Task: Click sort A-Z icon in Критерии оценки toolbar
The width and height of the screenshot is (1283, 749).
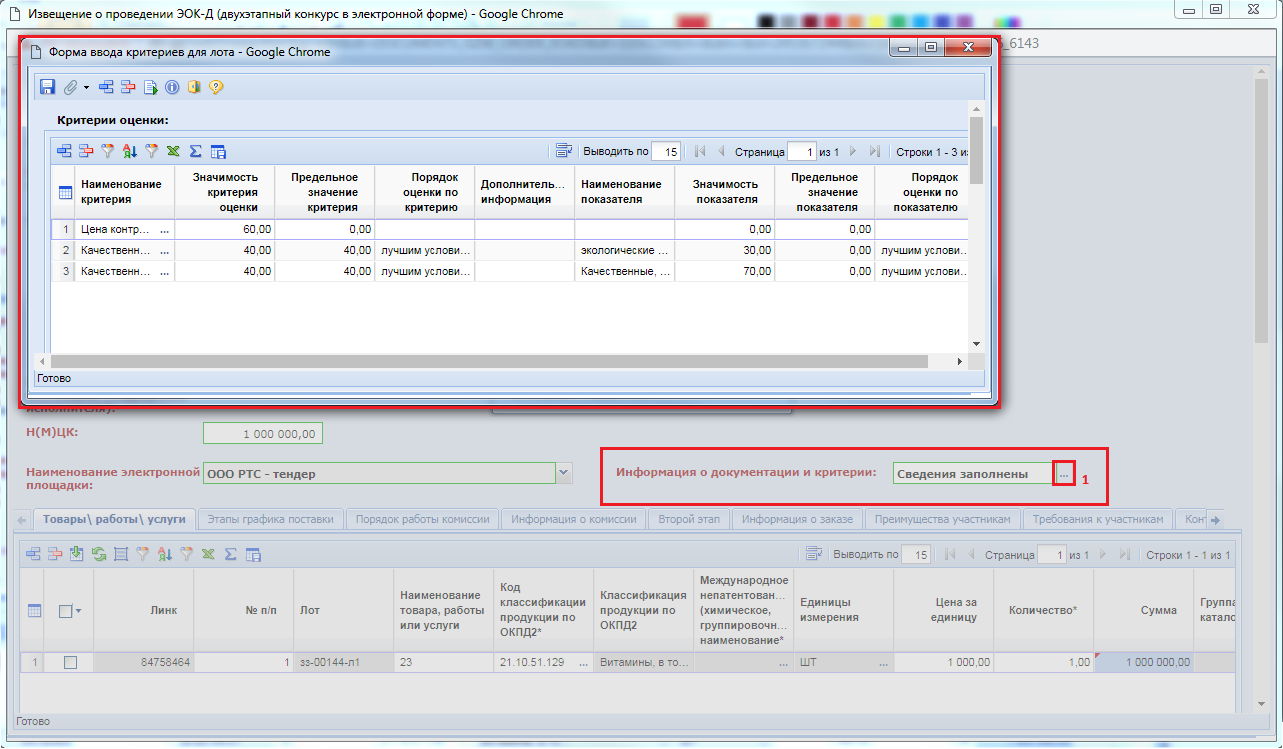Action: pyautogui.click(x=130, y=151)
